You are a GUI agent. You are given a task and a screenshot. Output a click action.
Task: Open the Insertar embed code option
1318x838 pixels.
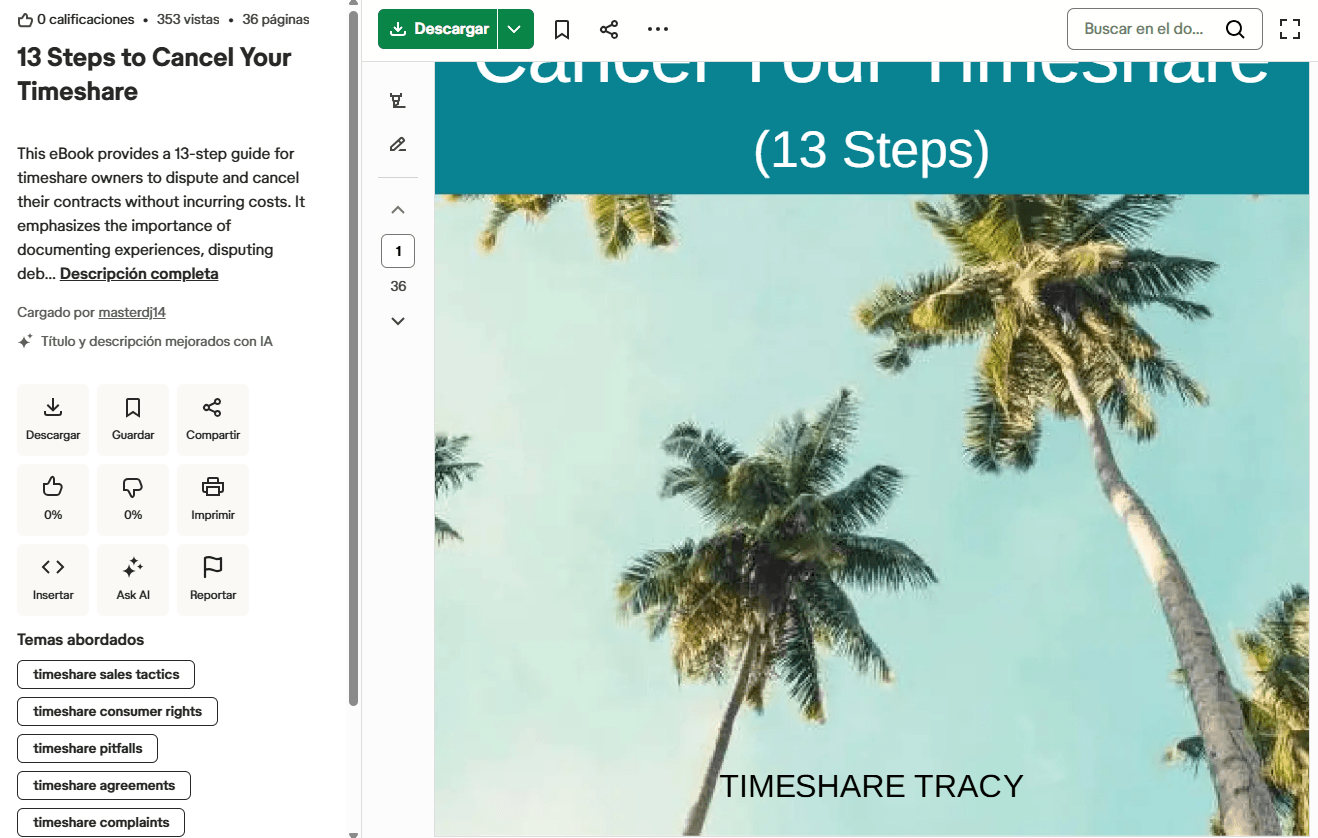53,579
